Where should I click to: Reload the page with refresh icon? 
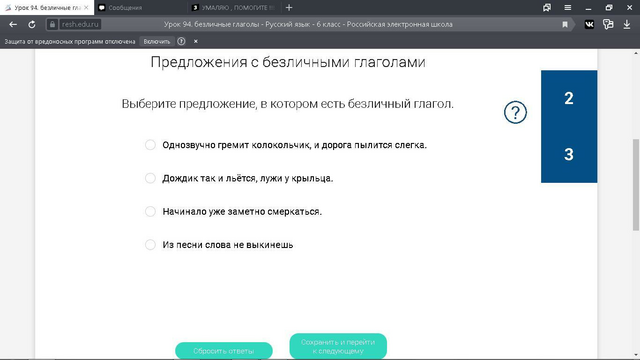[31, 24]
